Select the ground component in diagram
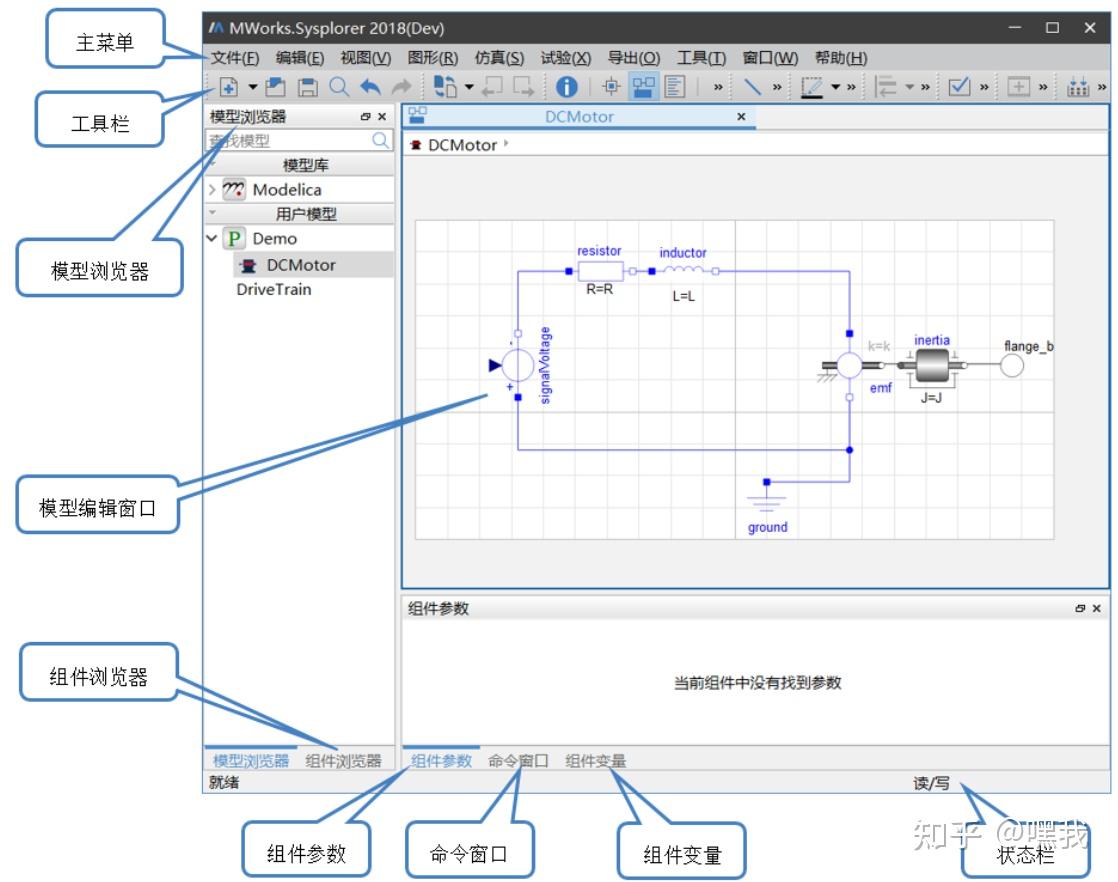The height and width of the screenshot is (882, 1118). click(766, 499)
